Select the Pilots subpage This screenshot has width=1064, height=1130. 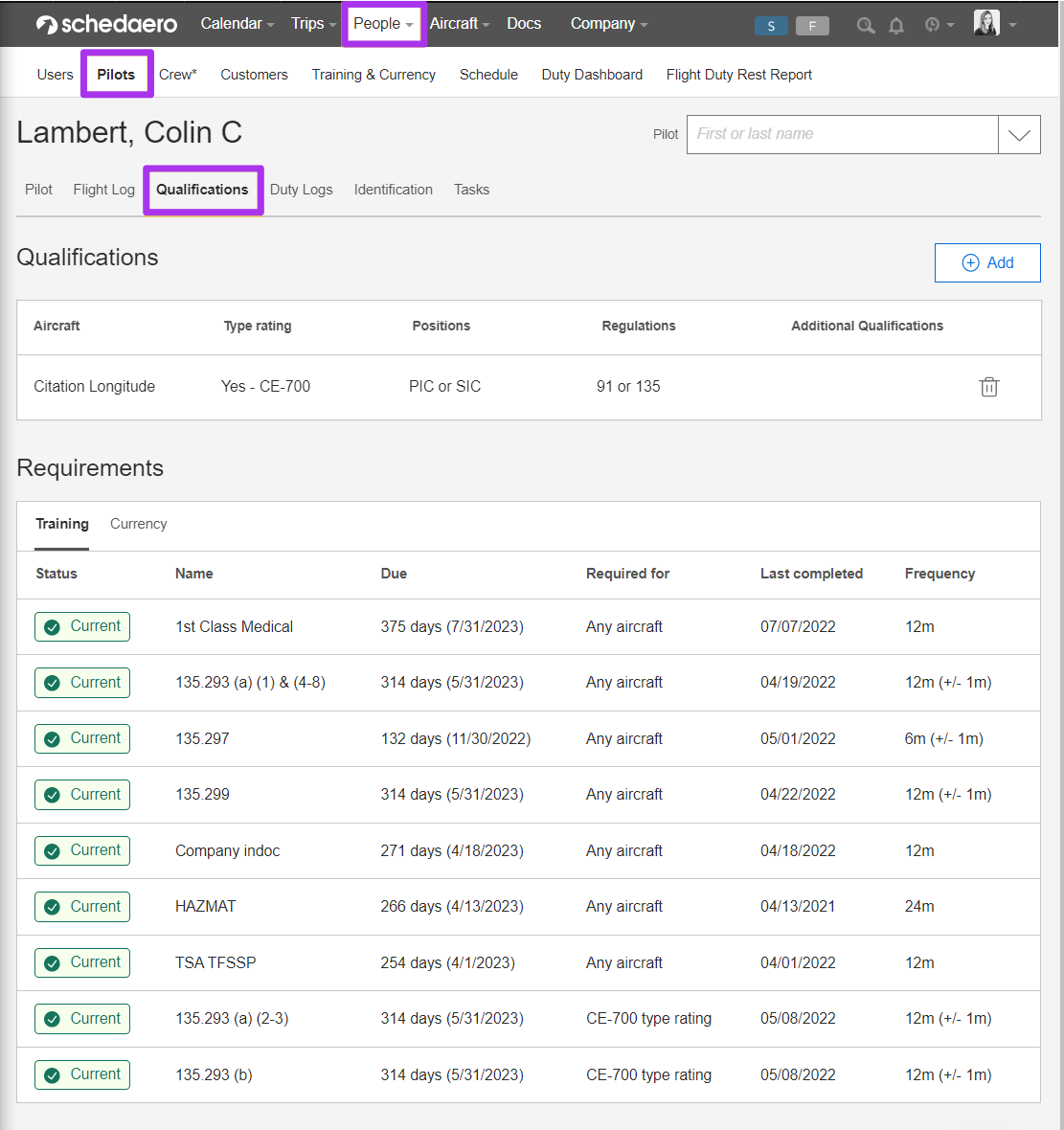(x=116, y=75)
